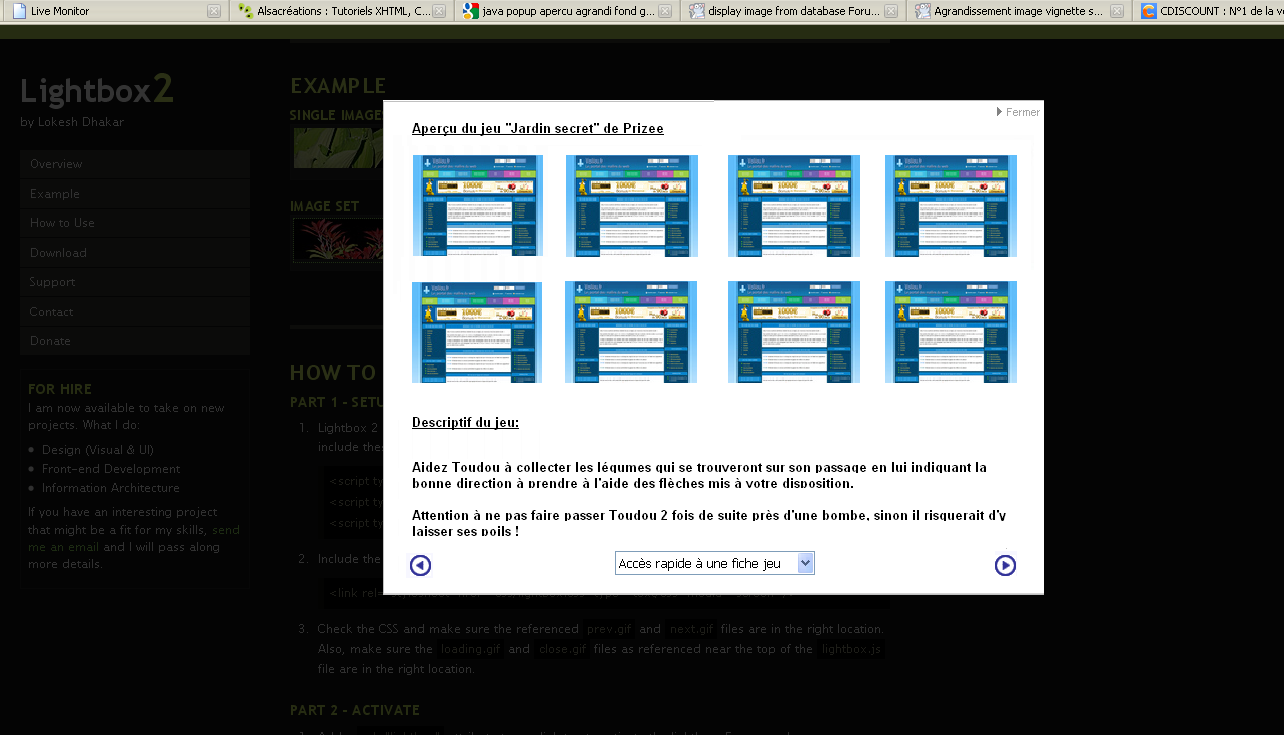The image size is (1284, 735).
Task: Click the CDISCOUNT tab favicon
Action: 1149,11
